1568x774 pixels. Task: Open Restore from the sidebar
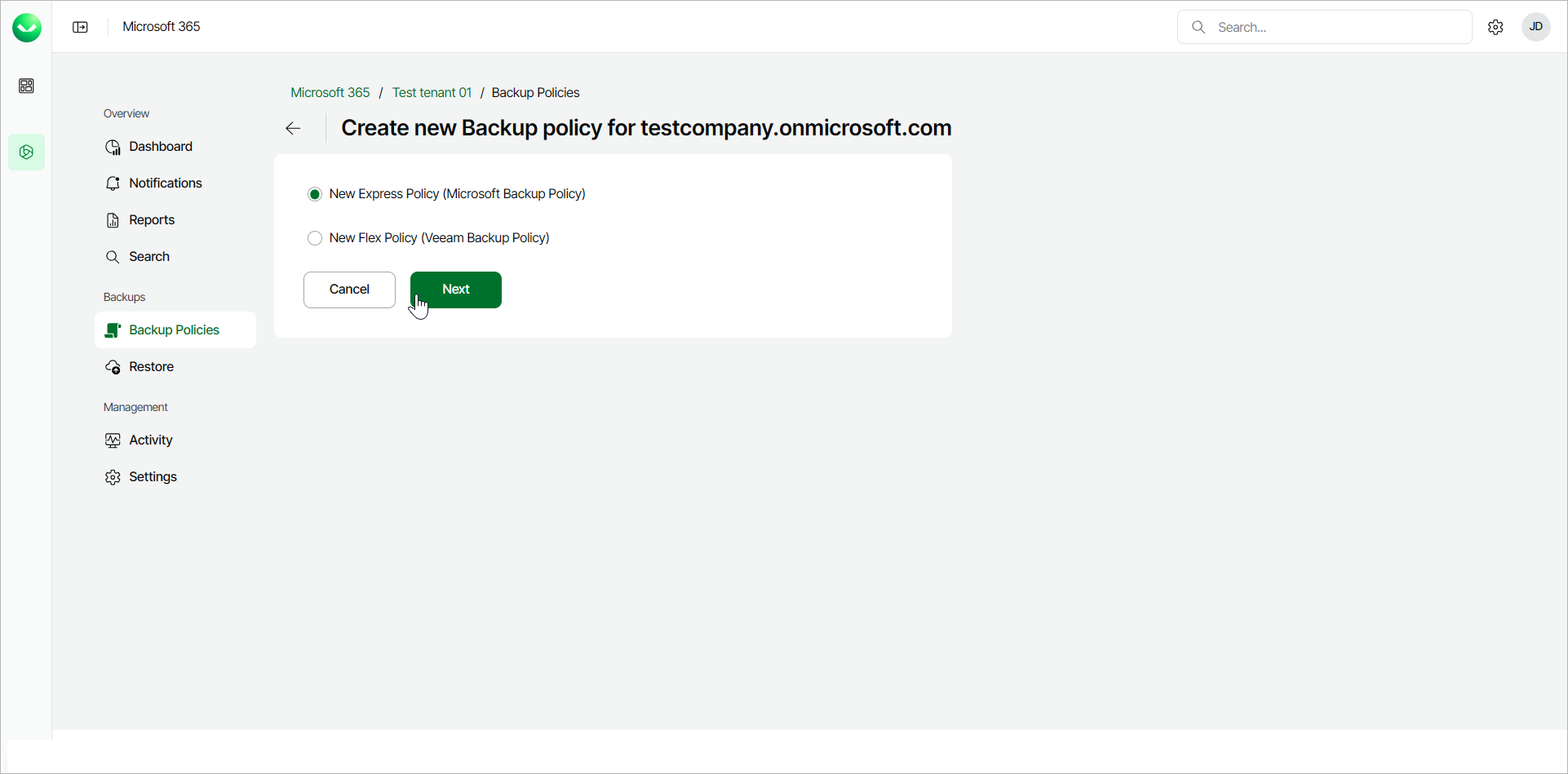pos(175,367)
